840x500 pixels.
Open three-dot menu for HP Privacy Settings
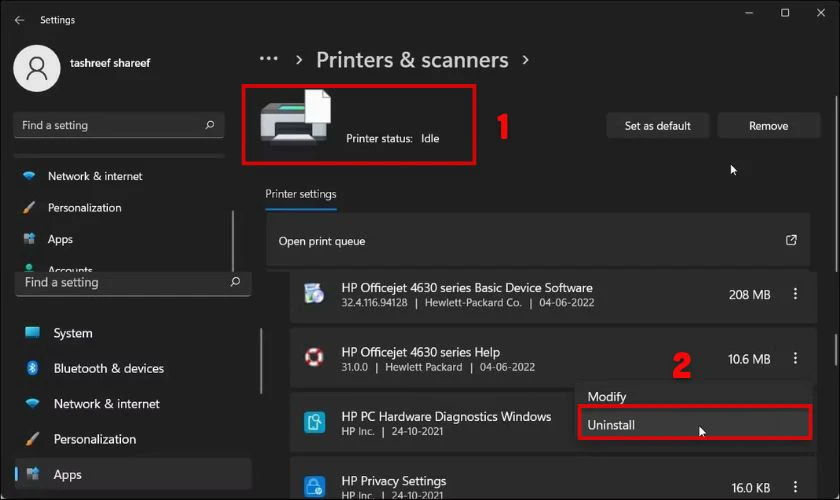795,487
